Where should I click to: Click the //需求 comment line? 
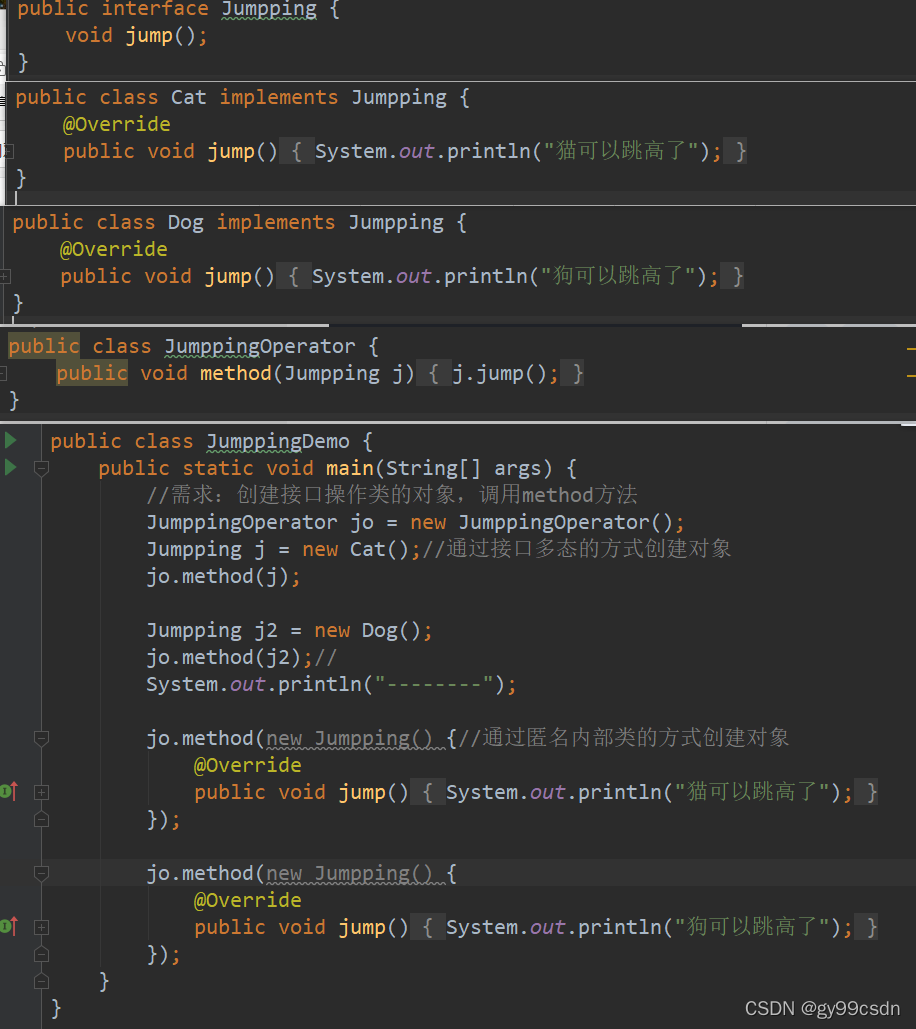tap(392, 495)
